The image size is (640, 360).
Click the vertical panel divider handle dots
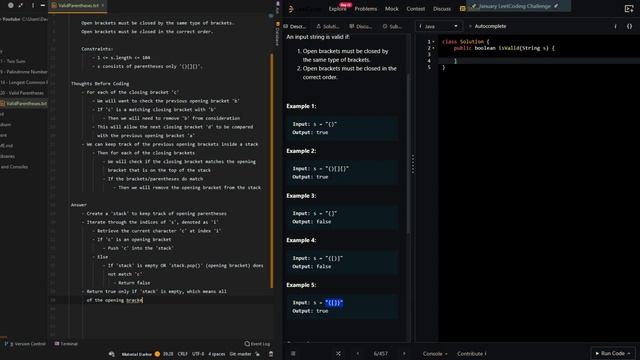pos(413,164)
